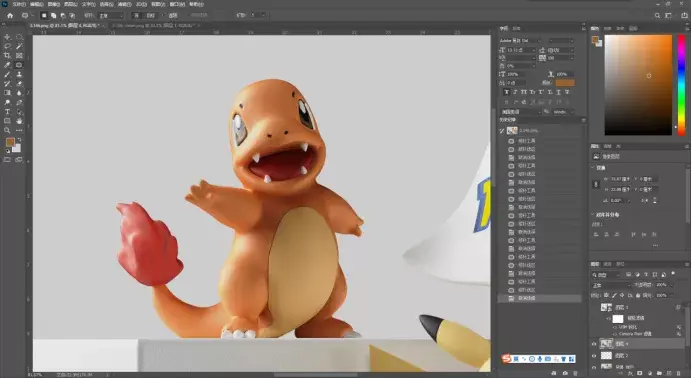Toggle lock all in Layers panel
This screenshot has height=378, width=692.
638,296
